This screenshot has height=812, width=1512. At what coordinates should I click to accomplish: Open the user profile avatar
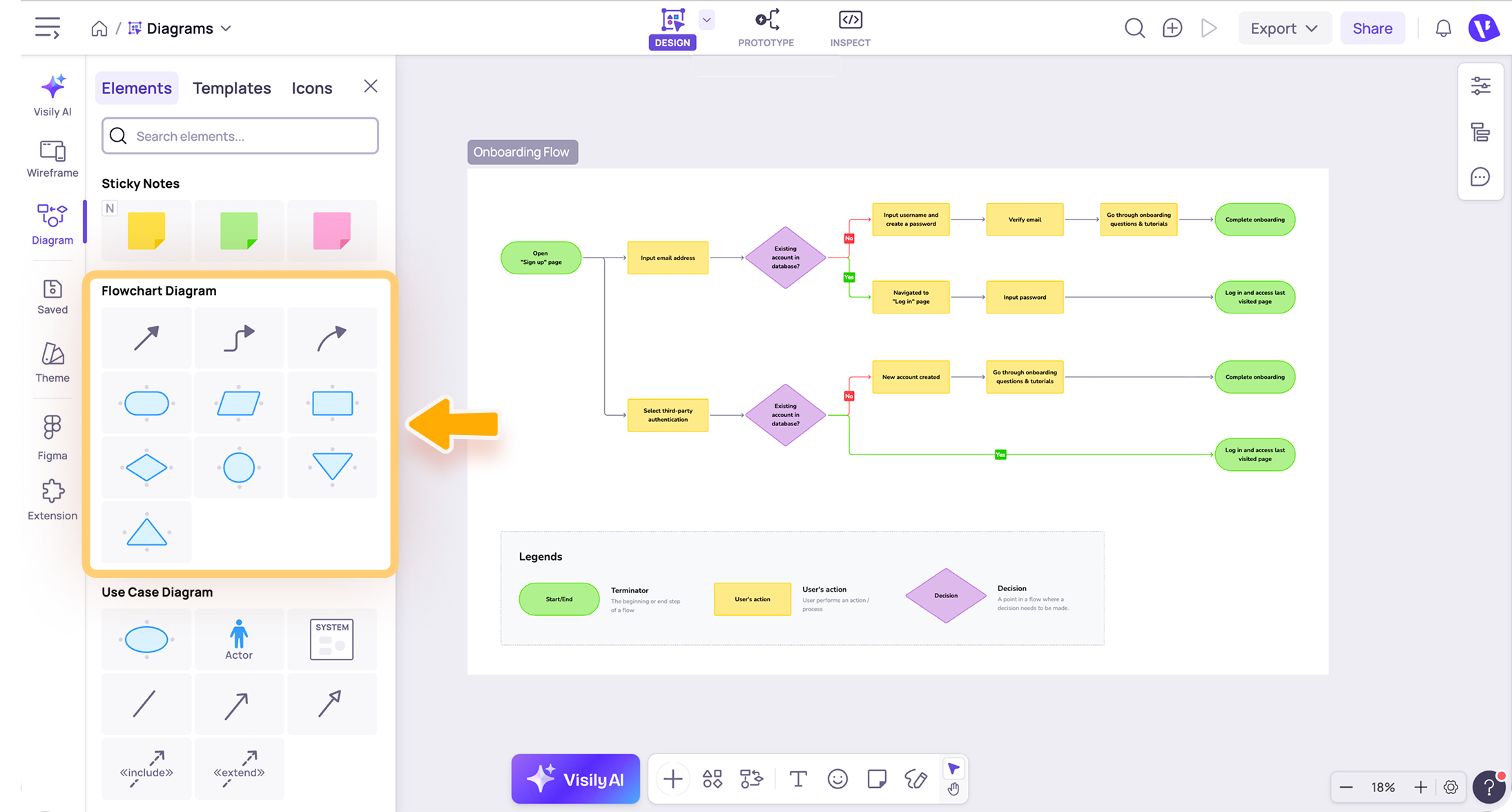[1483, 28]
